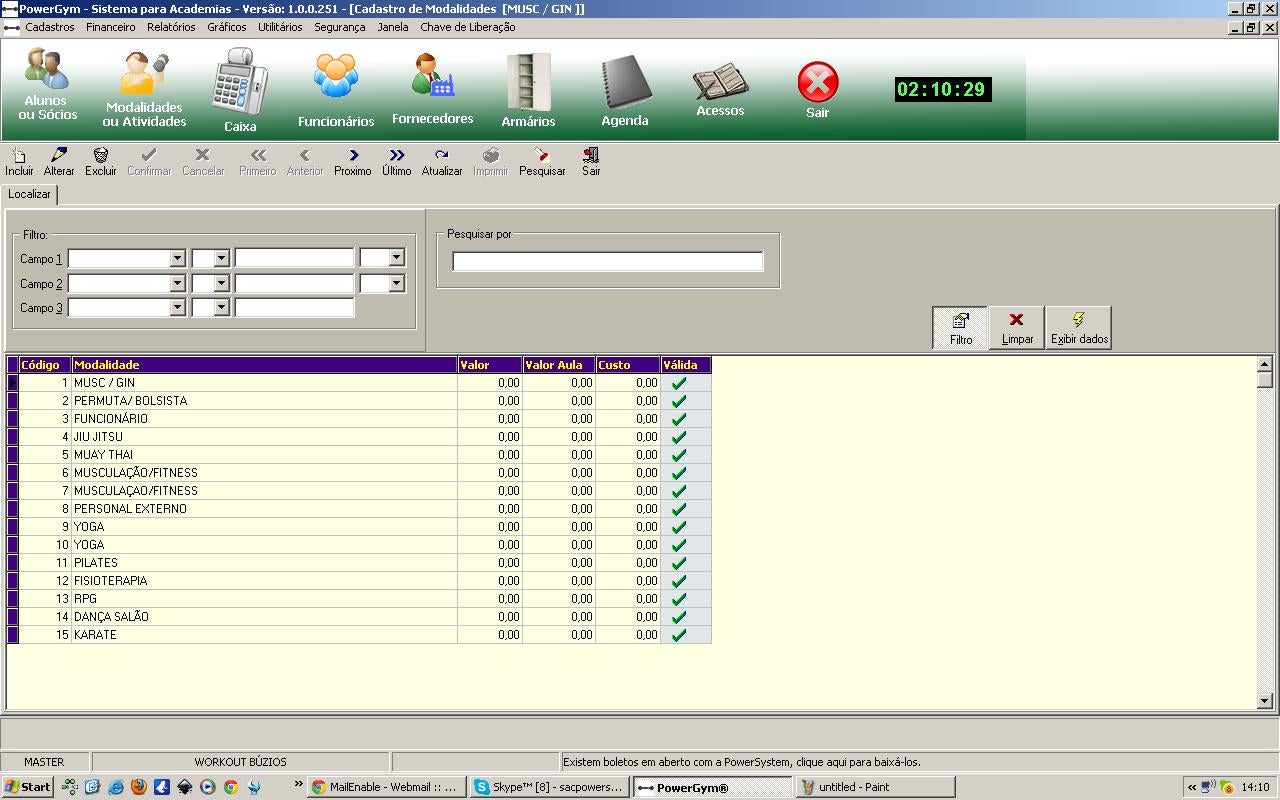Click the Limpar button

1017,328
